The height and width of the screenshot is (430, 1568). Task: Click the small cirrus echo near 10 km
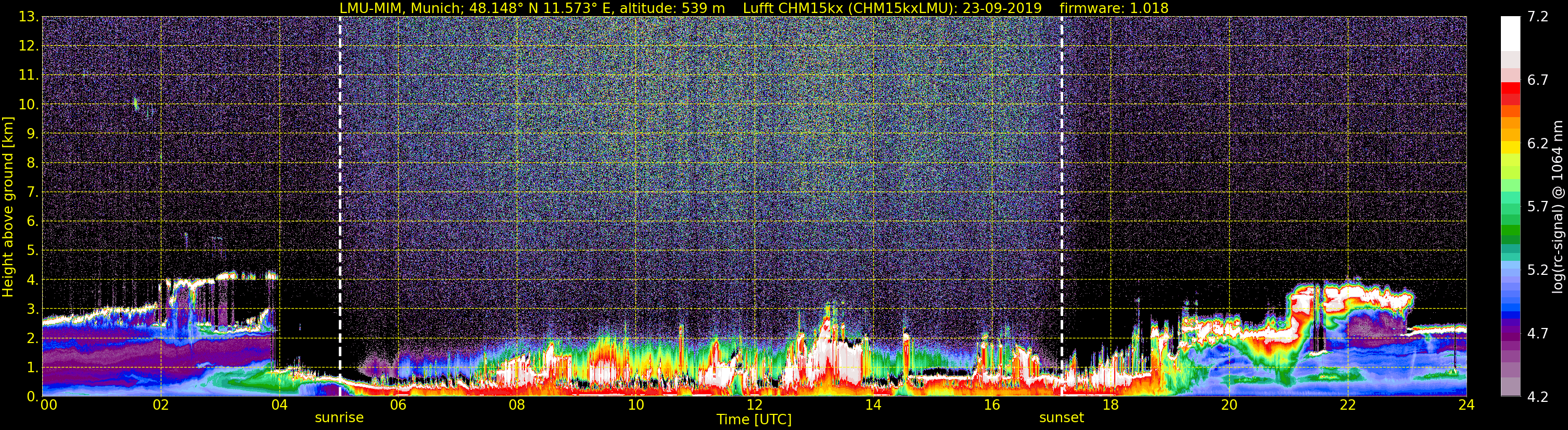[x=135, y=104]
